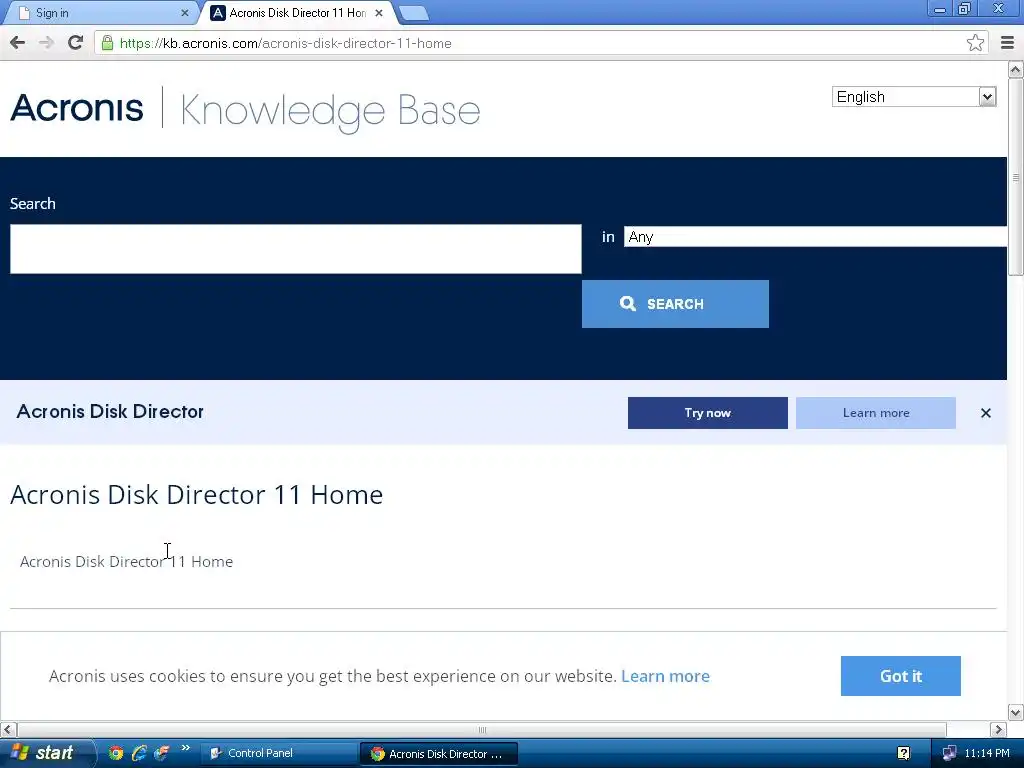Click into the Search text box
Screen dimensions: 1024x768
pos(295,249)
